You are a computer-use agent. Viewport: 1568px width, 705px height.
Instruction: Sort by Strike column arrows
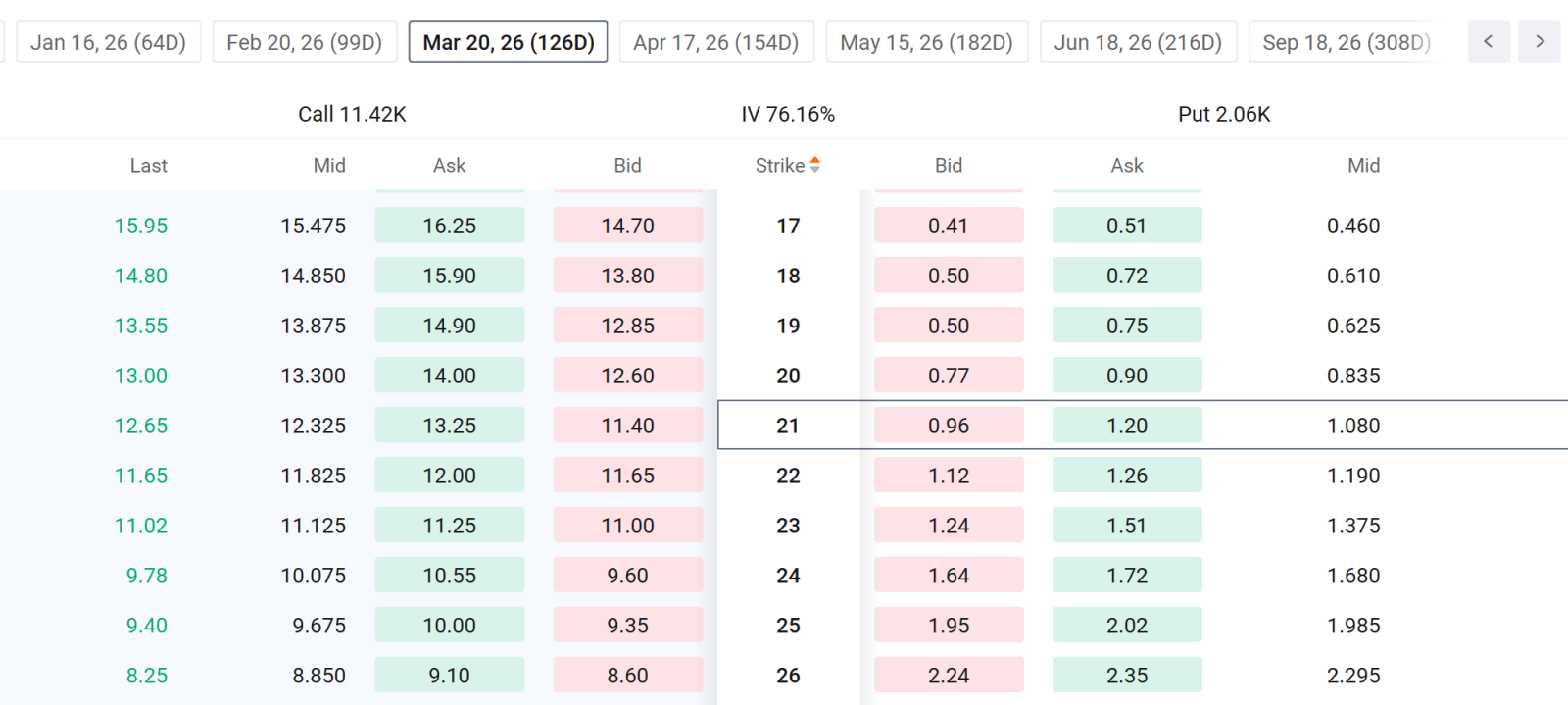[x=815, y=165]
